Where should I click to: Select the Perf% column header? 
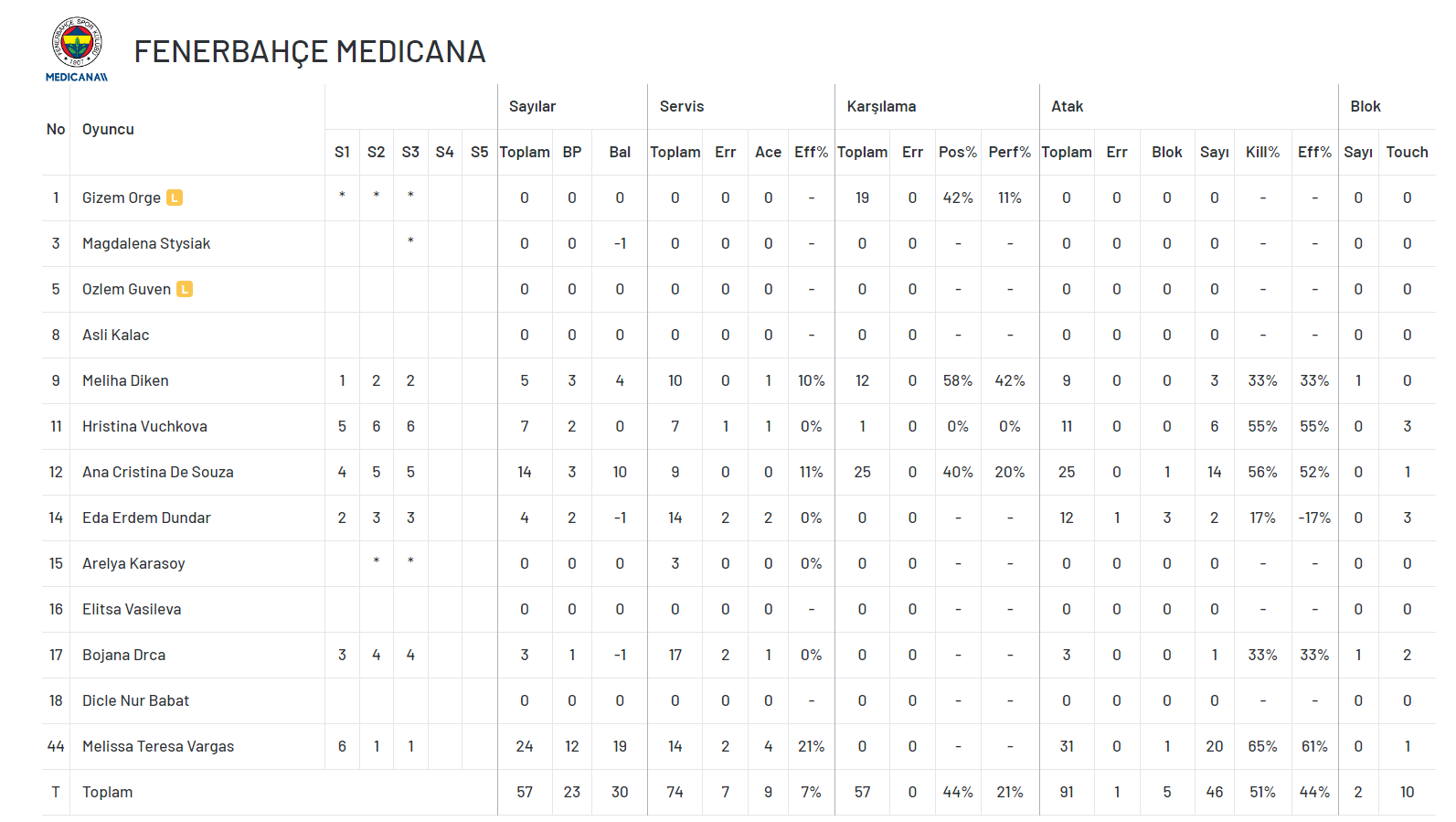click(x=1009, y=152)
